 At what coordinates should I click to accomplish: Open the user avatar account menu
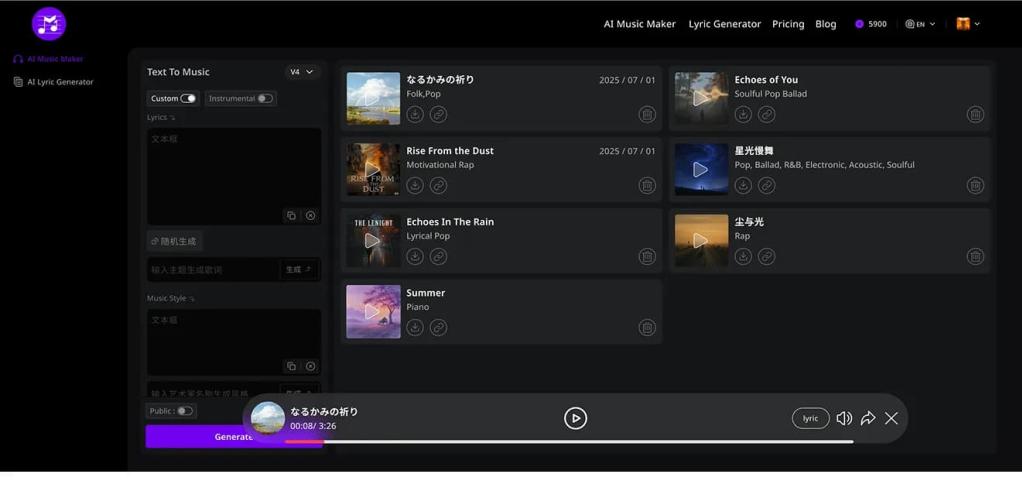click(967, 24)
